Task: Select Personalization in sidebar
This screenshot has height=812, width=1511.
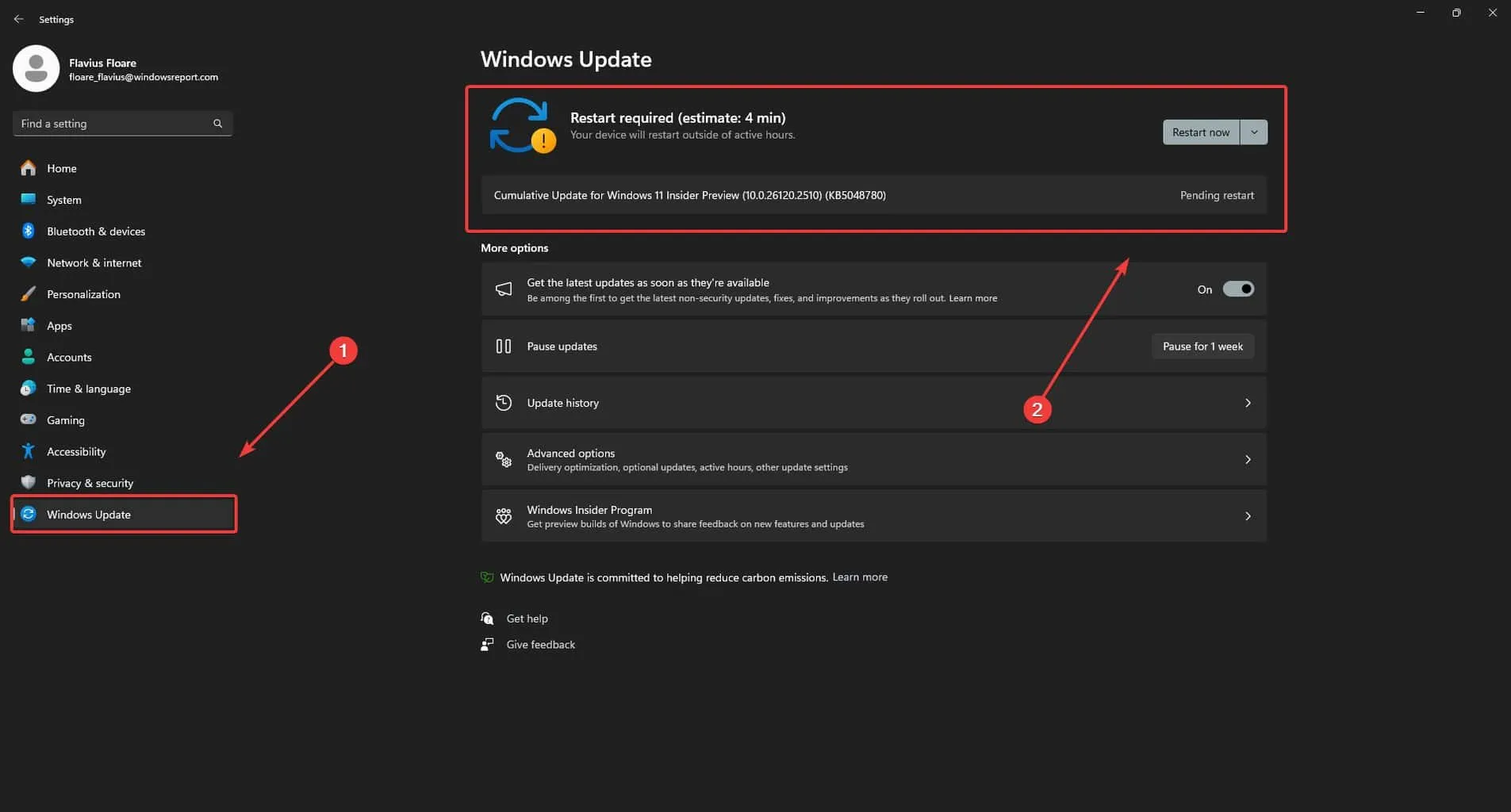Action: point(123,294)
